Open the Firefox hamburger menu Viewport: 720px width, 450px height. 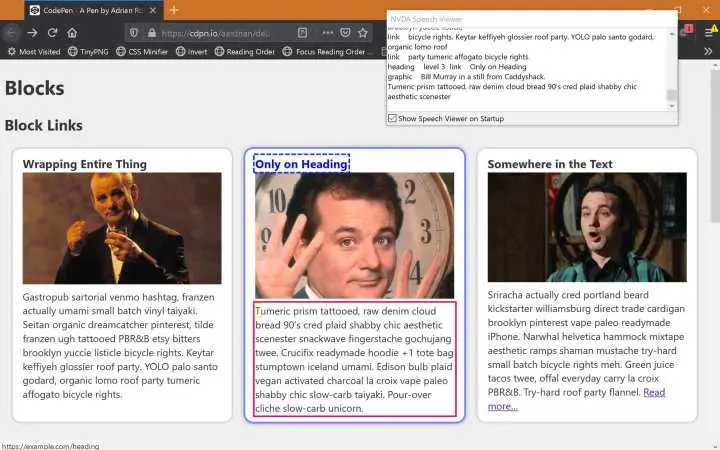point(708,33)
